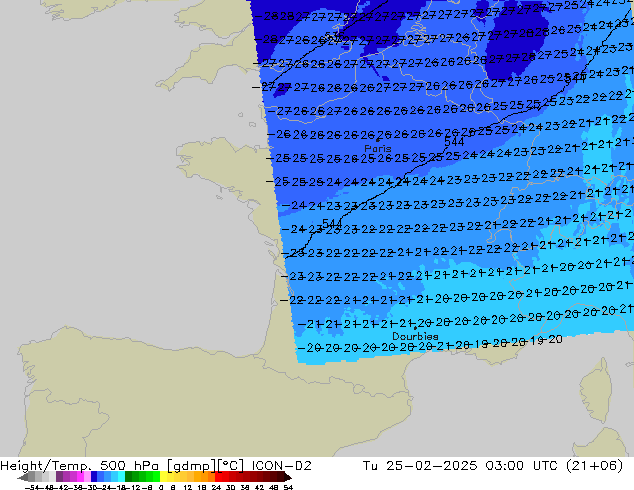Click the grey left arrow of color scale
Viewport: 634px width, 490px height.
22,477
